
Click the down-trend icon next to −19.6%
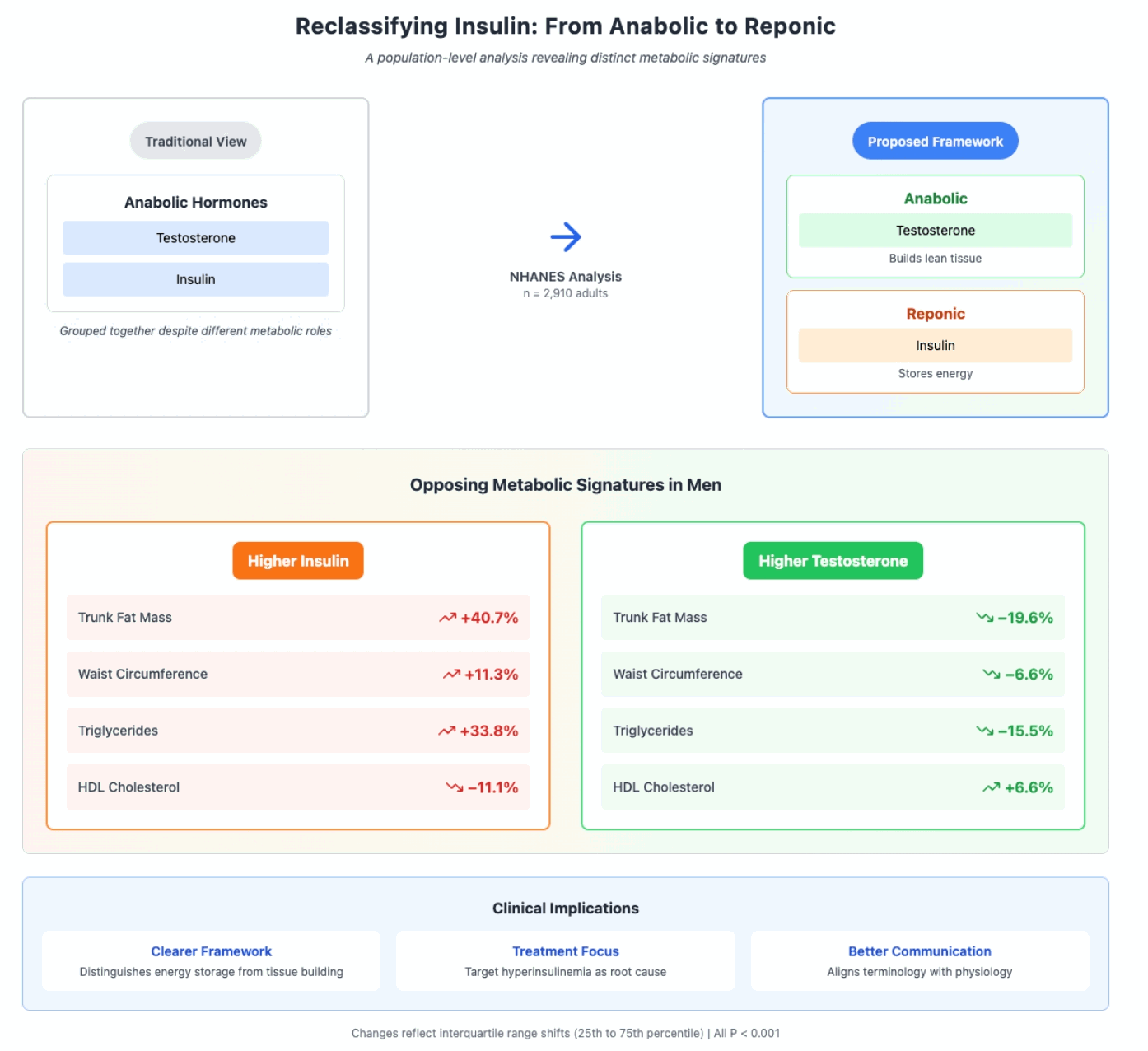tap(984, 618)
